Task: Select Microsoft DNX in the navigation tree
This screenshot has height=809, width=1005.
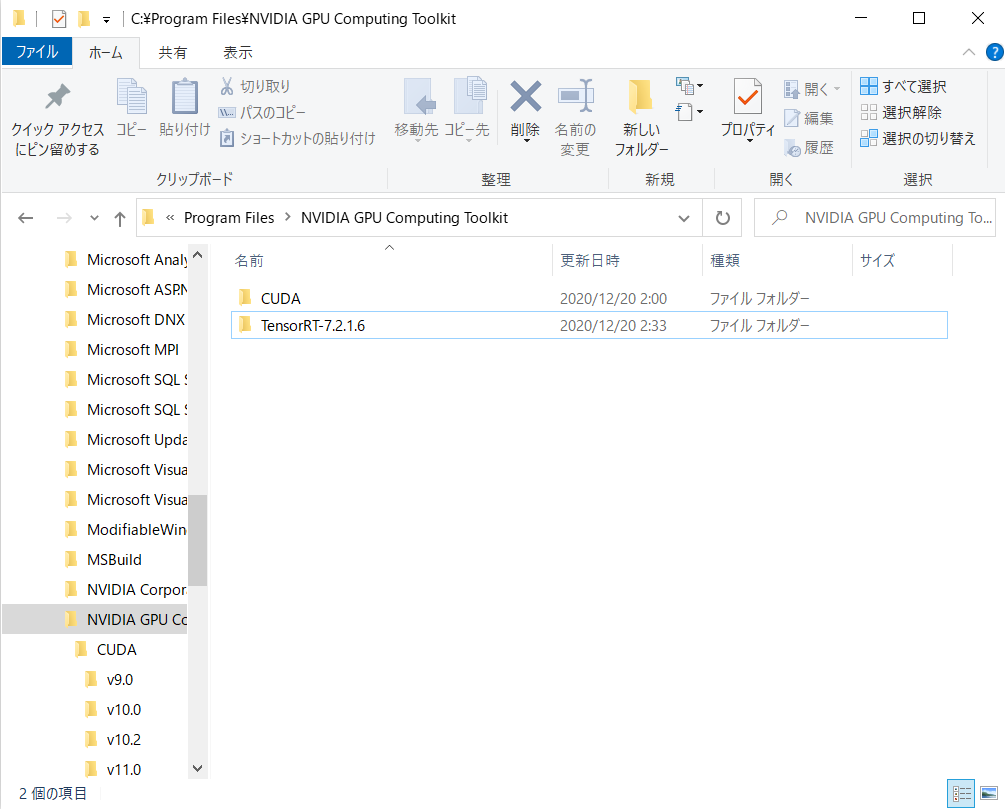Action: [x=135, y=319]
